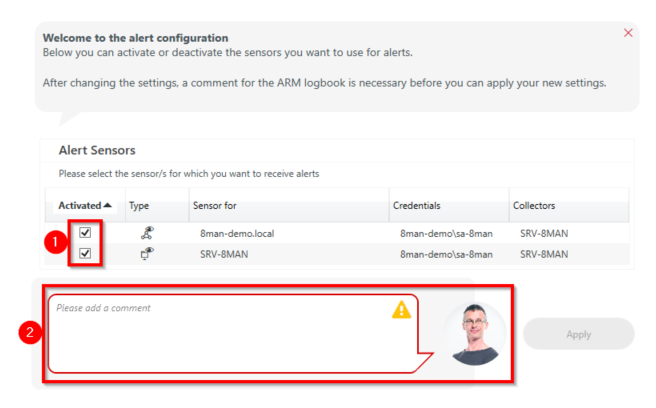The image size is (656, 408).
Task: Sort by the Sensor for column
Action: click(x=214, y=205)
